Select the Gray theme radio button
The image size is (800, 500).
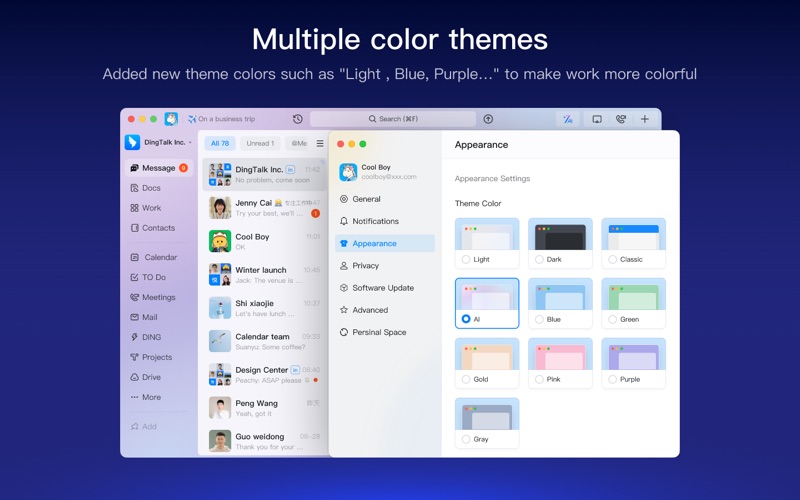click(466, 439)
